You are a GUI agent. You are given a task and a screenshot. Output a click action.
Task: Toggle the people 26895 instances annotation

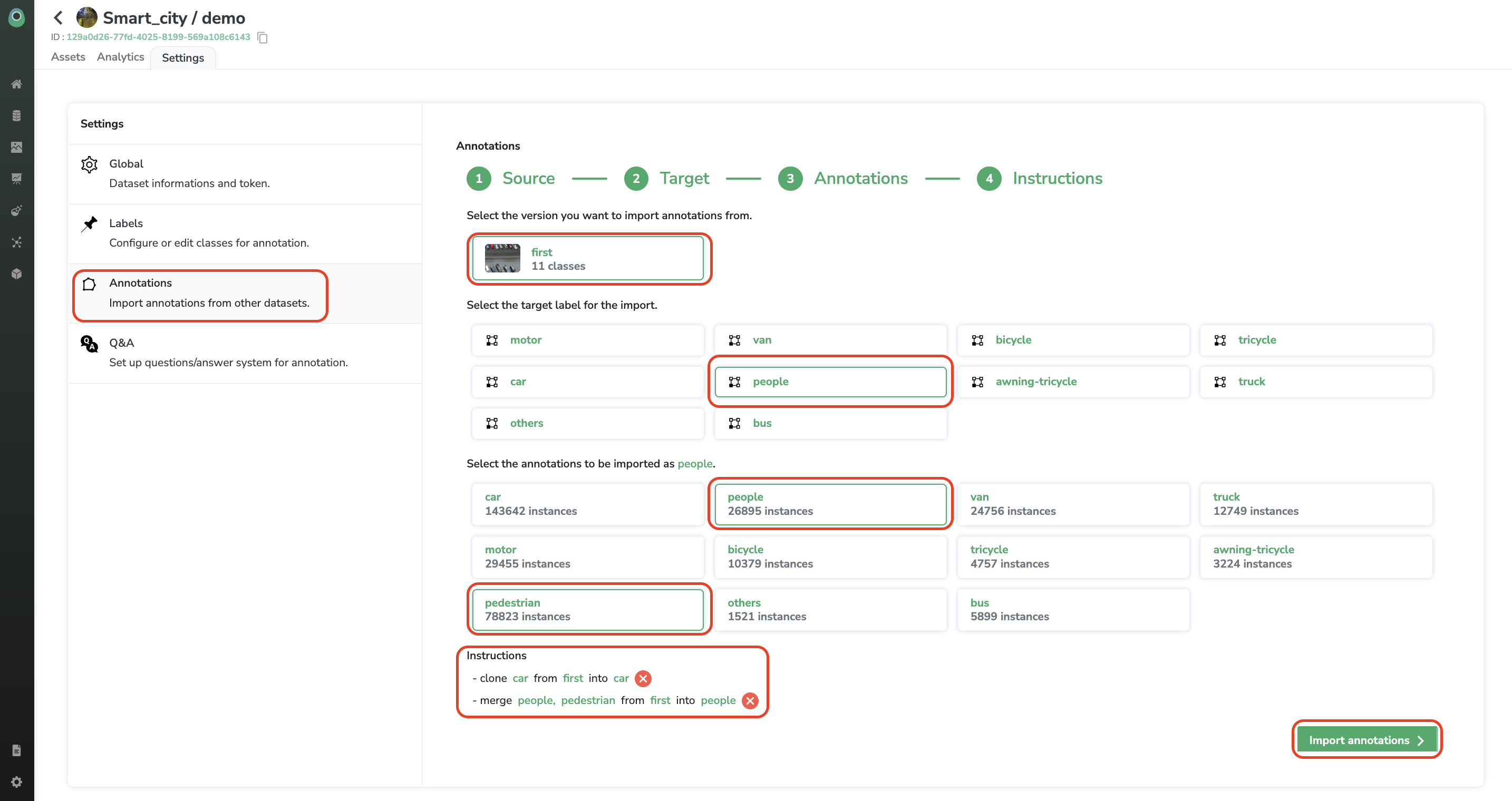[x=830, y=503]
